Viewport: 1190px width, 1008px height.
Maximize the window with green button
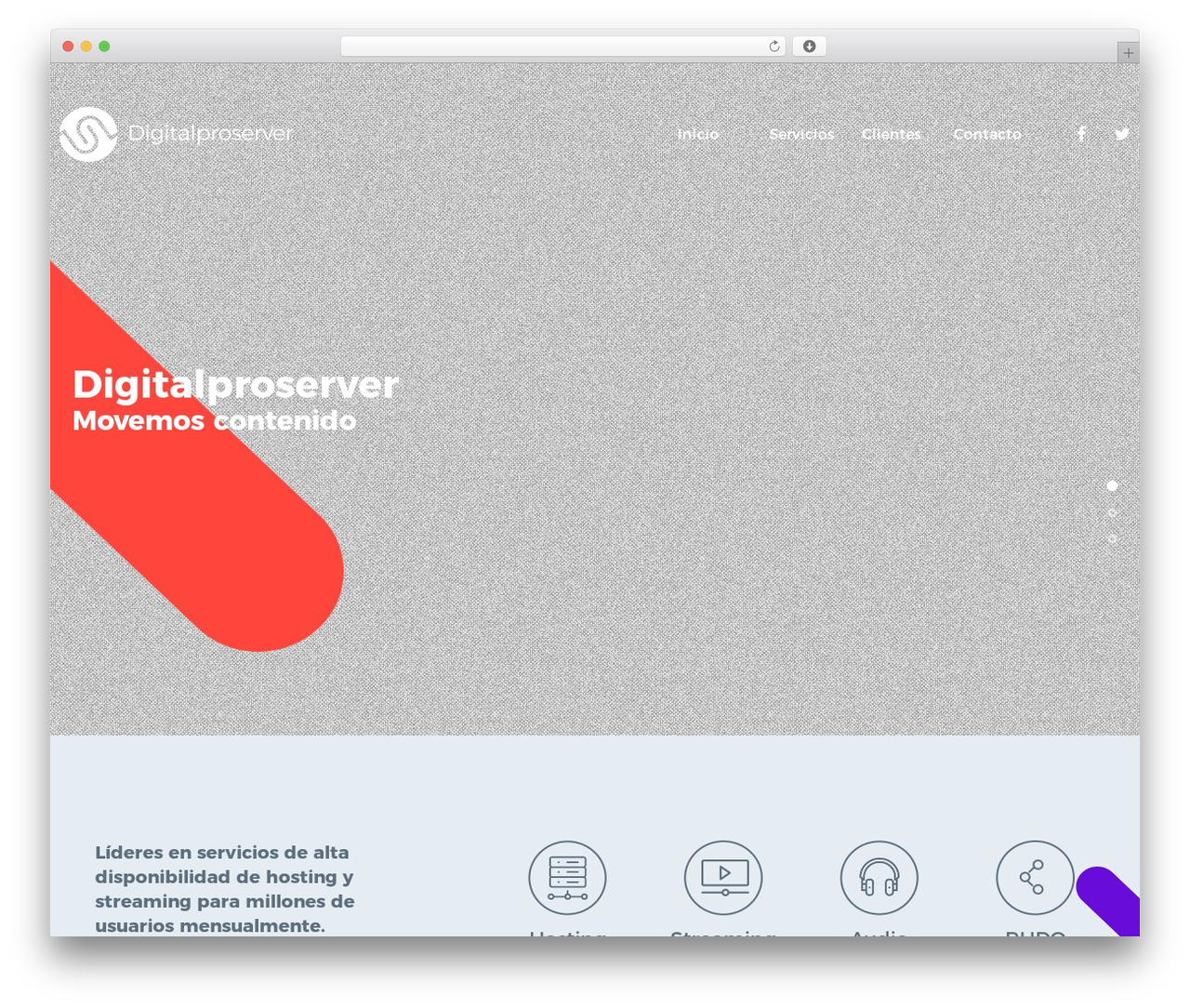coord(104,46)
